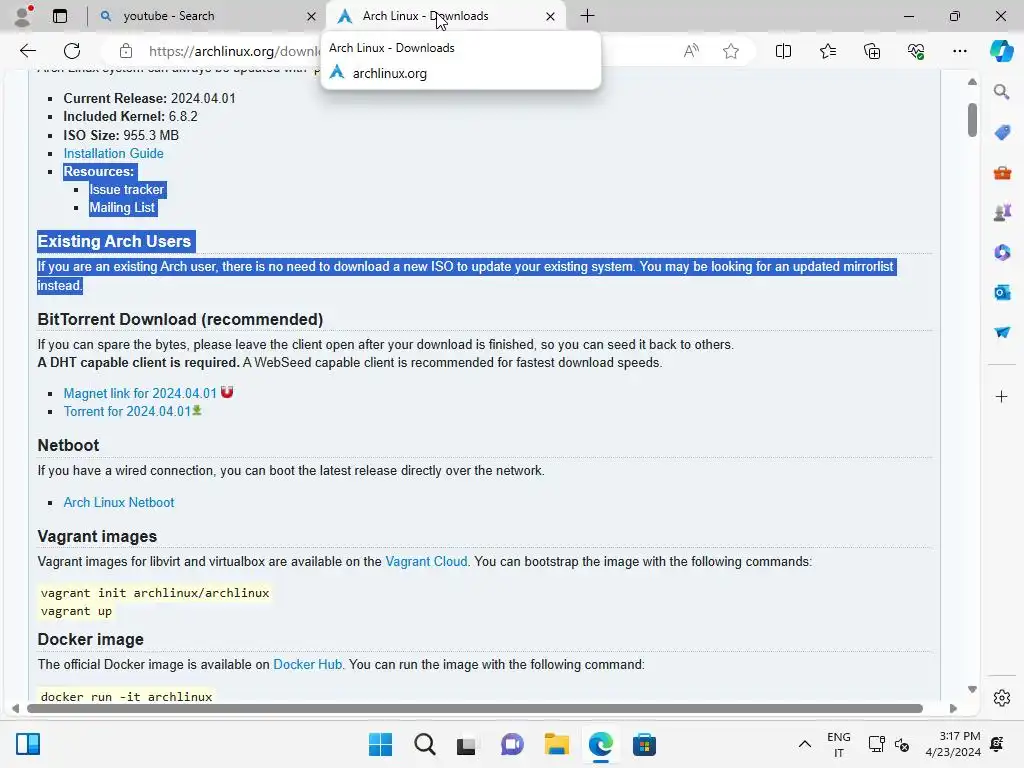Open sidebar Drop paper-plane icon

(1002, 332)
